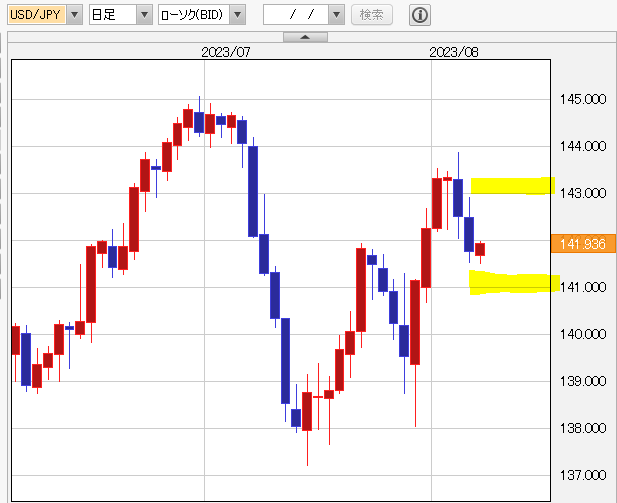
Task: Click the 145.000 price axis label
Action: pos(583,99)
